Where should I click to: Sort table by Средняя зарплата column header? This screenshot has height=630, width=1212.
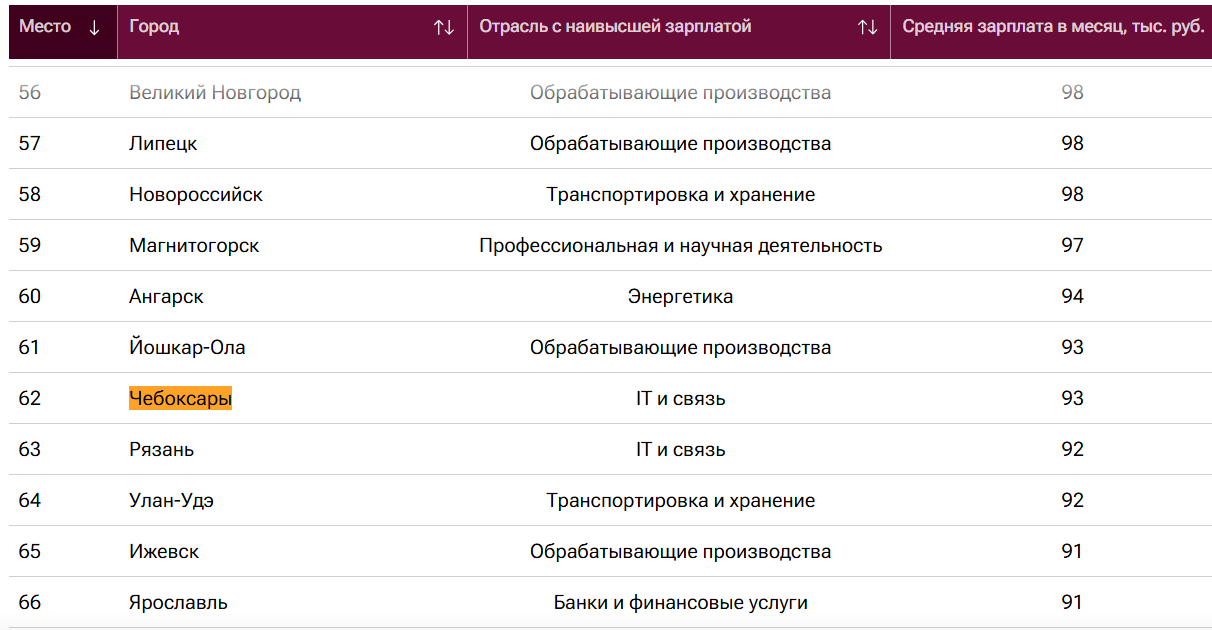coord(1052,27)
